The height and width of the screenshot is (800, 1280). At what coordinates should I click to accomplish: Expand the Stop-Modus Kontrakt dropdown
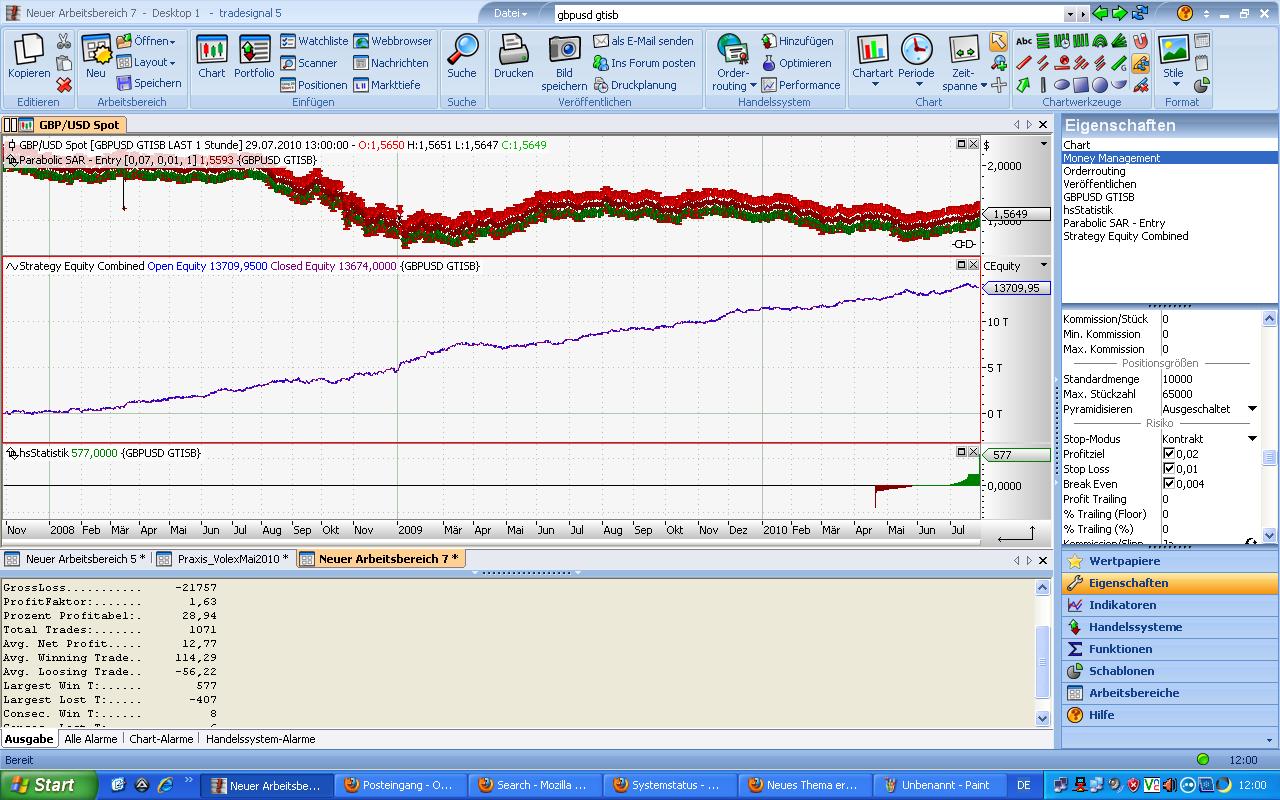point(1252,439)
